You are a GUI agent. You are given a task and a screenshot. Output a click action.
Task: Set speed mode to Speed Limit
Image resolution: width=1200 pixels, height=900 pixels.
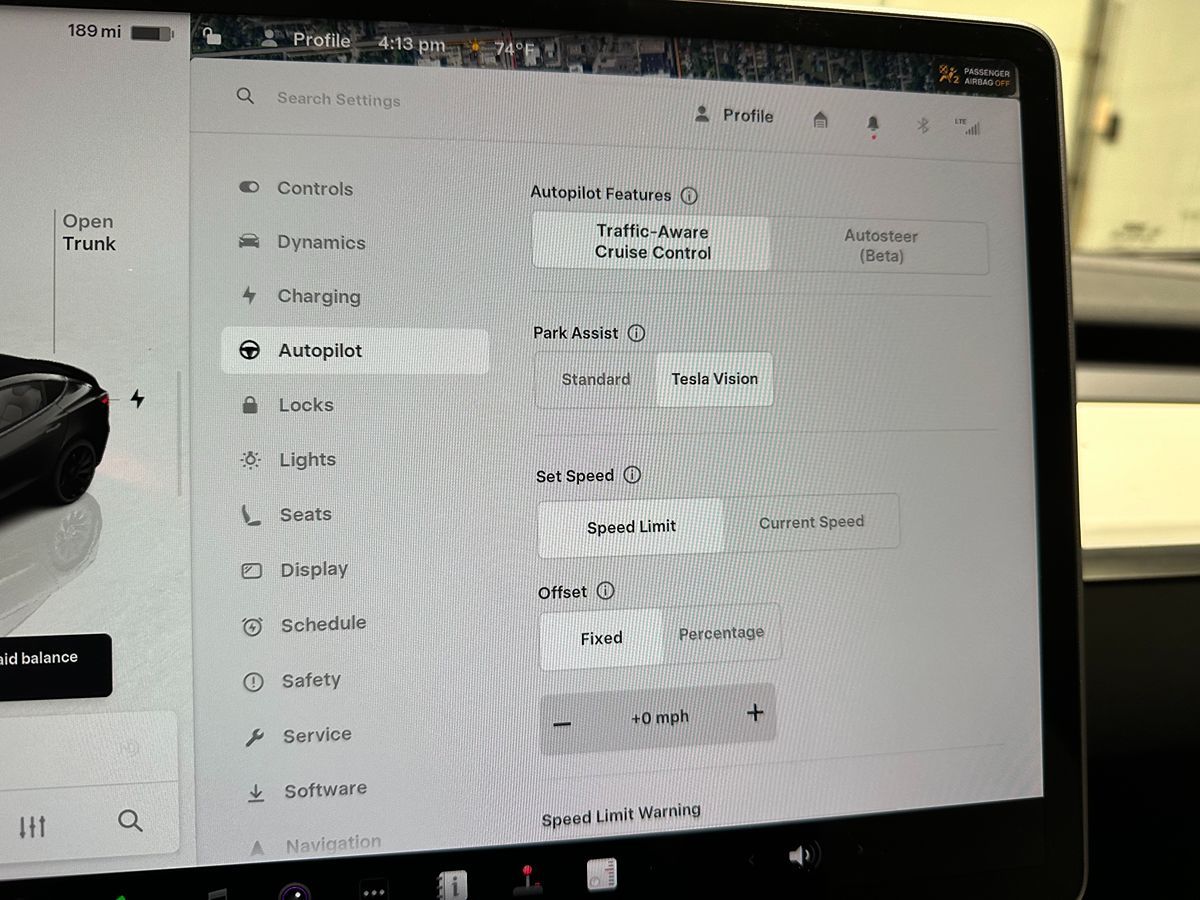pos(631,527)
